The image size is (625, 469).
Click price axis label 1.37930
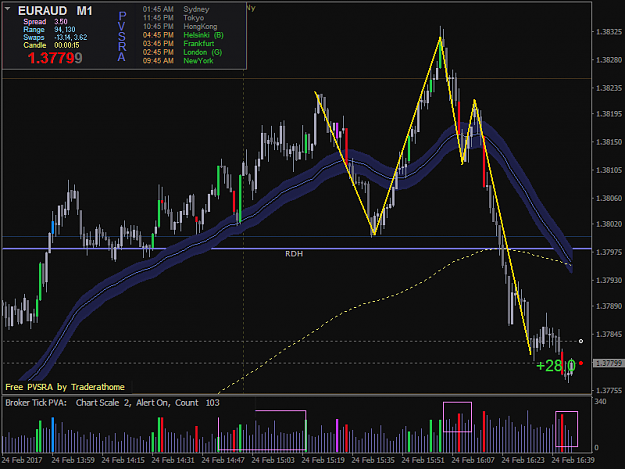[609, 280]
